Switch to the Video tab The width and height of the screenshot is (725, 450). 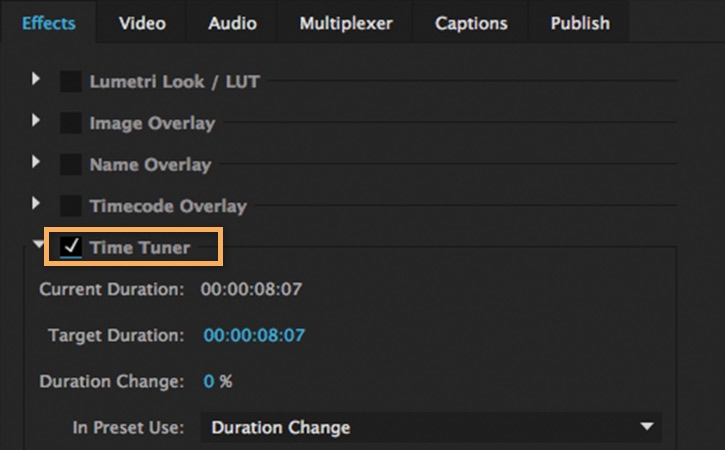coord(142,23)
